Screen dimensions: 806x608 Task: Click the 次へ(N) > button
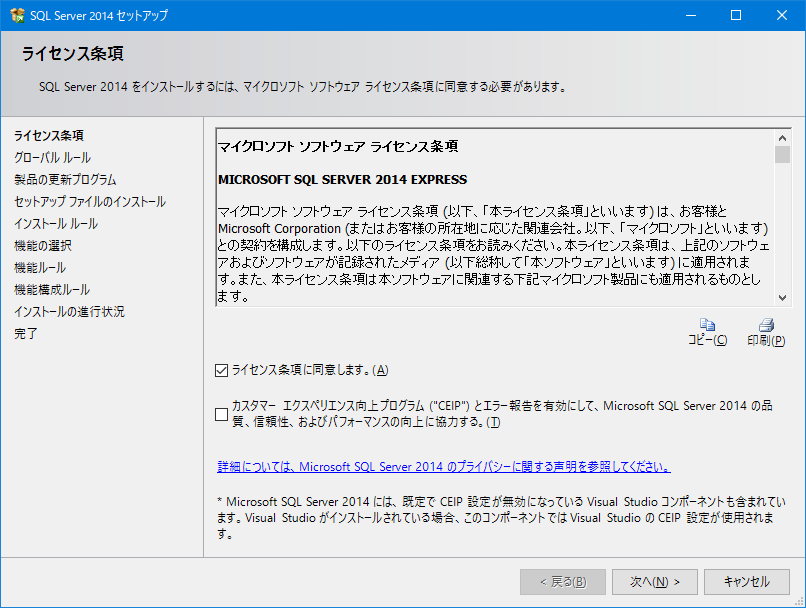click(655, 582)
